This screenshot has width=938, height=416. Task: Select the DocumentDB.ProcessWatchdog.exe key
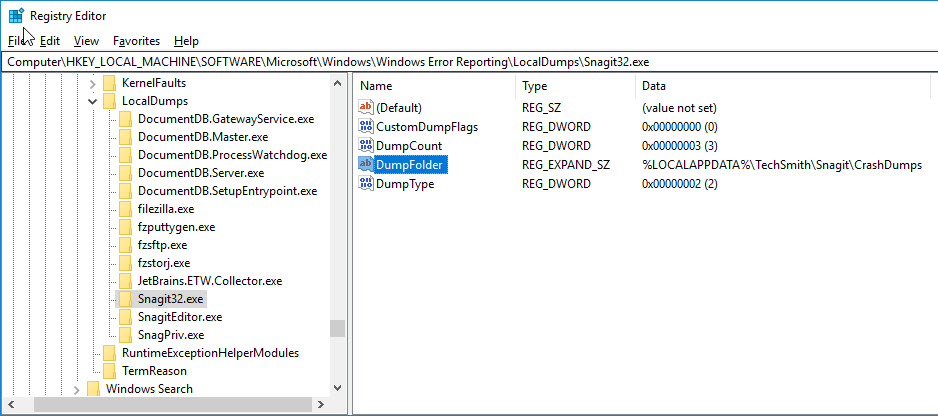(x=232, y=155)
